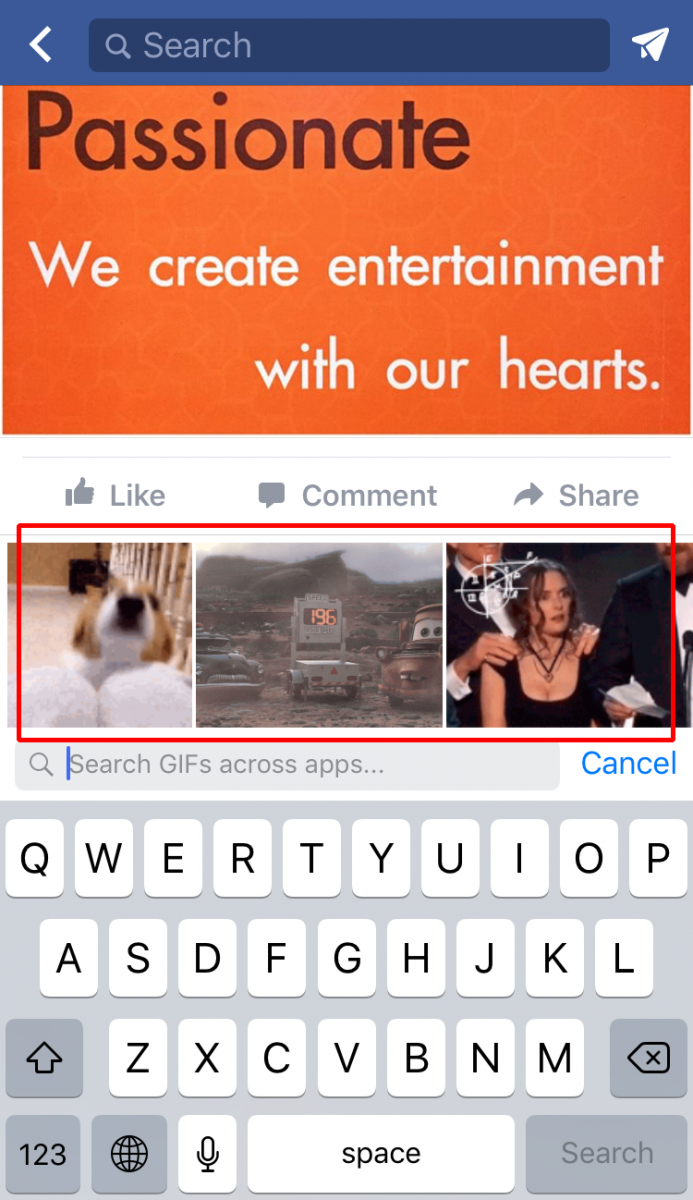693x1200 pixels.
Task: Open the Passionate orange post image
Action: coord(346,260)
